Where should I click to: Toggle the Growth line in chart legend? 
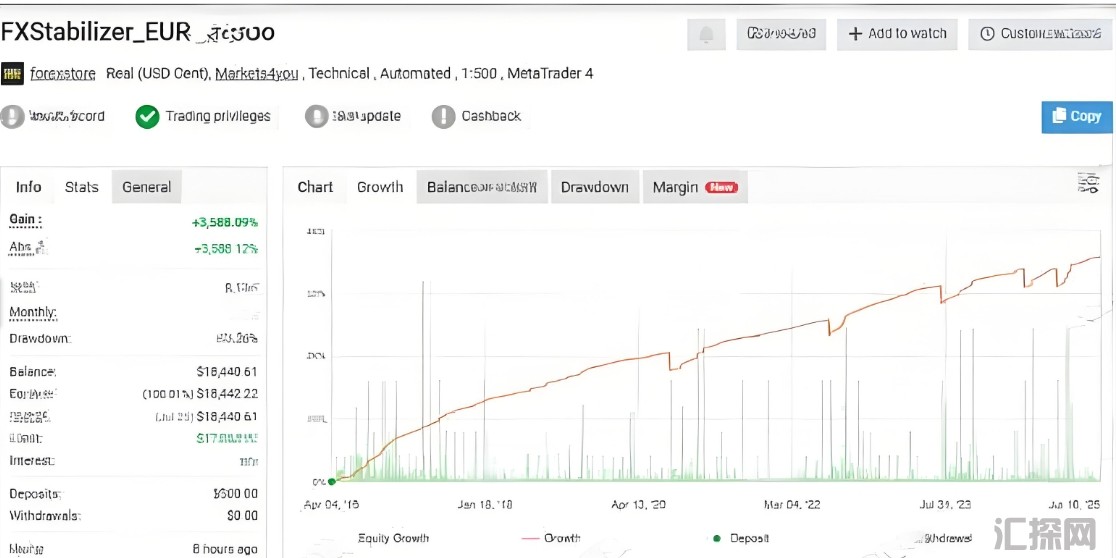(x=561, y=538)
